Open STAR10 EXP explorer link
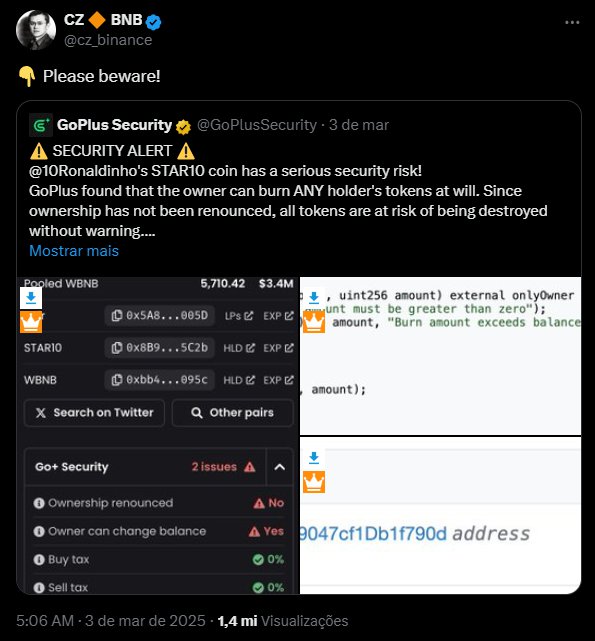The width and height of the screenshot is (595, 641). (x=278, y=348)
